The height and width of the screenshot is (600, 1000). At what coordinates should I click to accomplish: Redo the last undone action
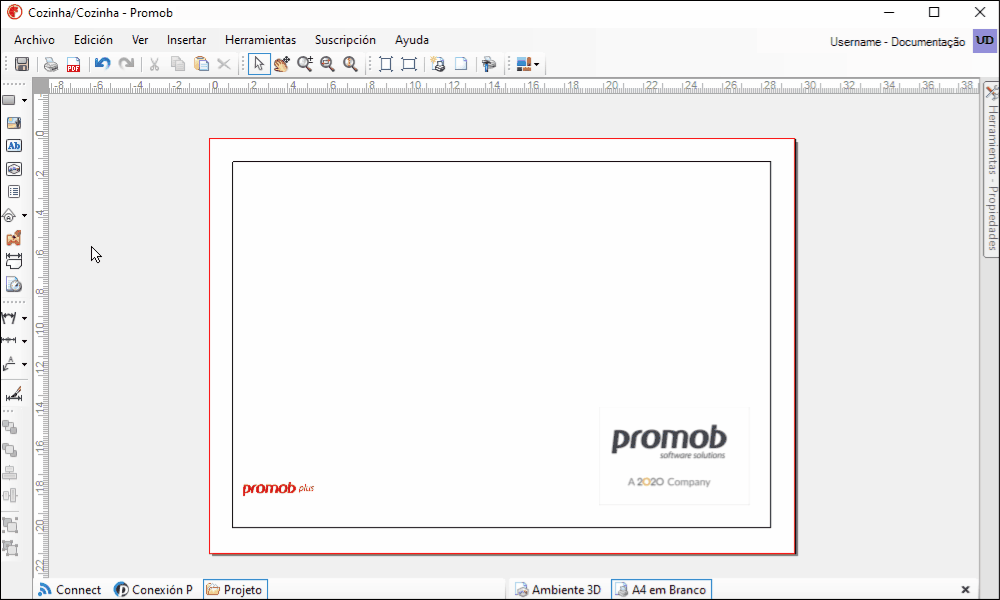point(126,64)
